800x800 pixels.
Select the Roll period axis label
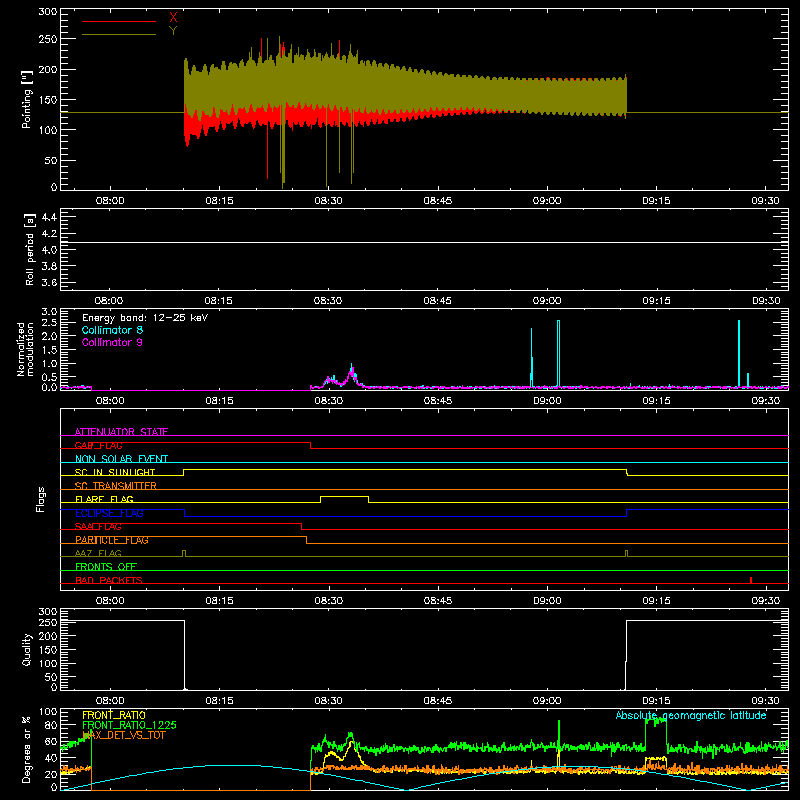[x=30, y=249]
